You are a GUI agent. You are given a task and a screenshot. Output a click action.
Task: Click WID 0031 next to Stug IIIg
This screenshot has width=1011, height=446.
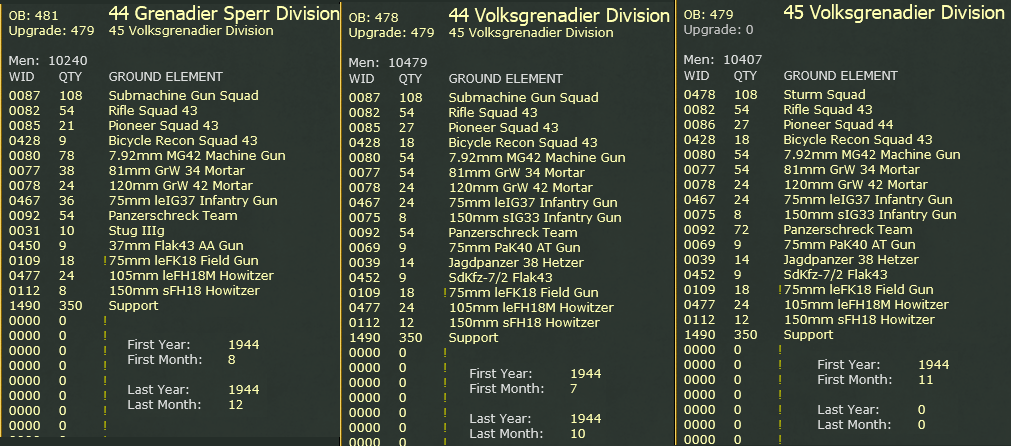[23, 231]
